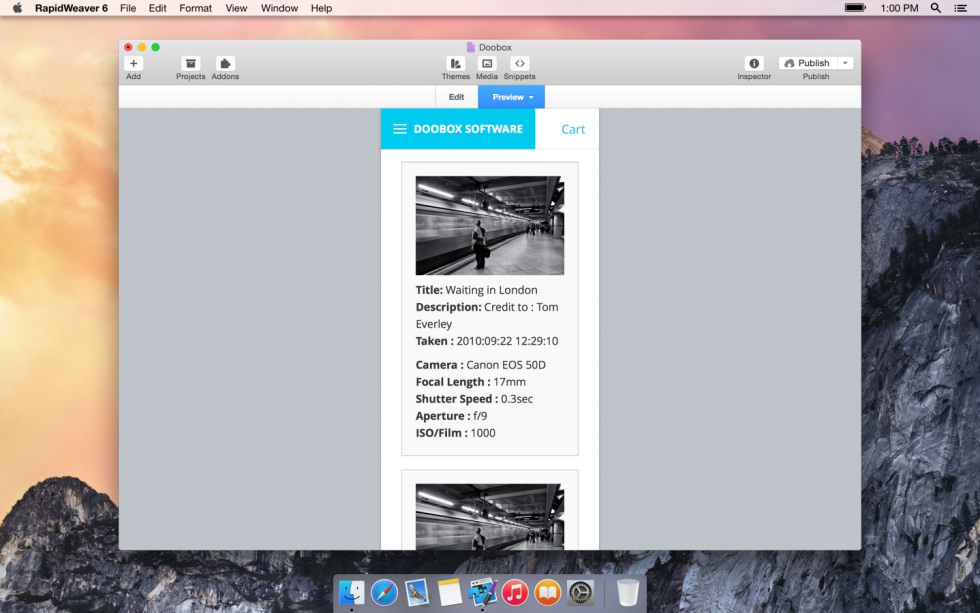Open the Addons puzzle icon
Viewport: 980px width, 613px height.
click(225, 63)
